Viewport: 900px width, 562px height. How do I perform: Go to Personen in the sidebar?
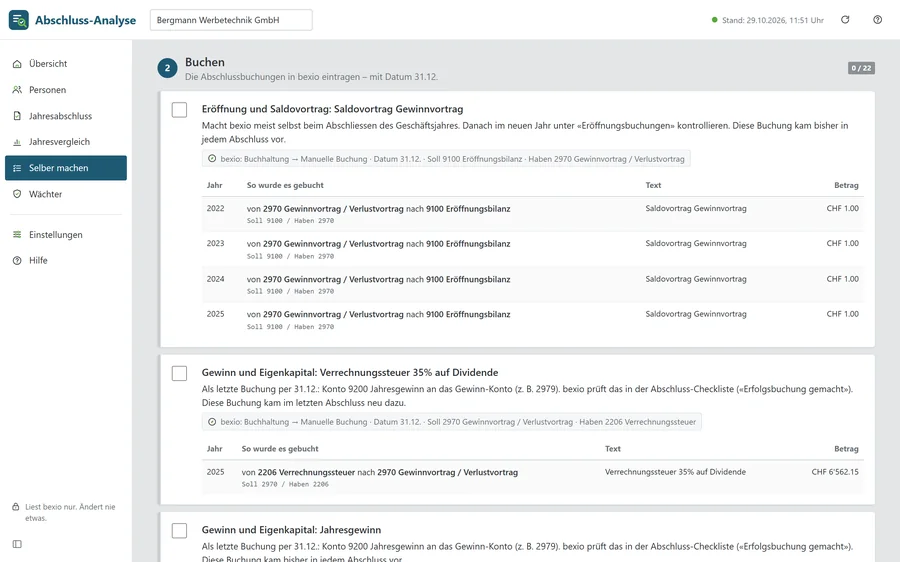[66, 90]
